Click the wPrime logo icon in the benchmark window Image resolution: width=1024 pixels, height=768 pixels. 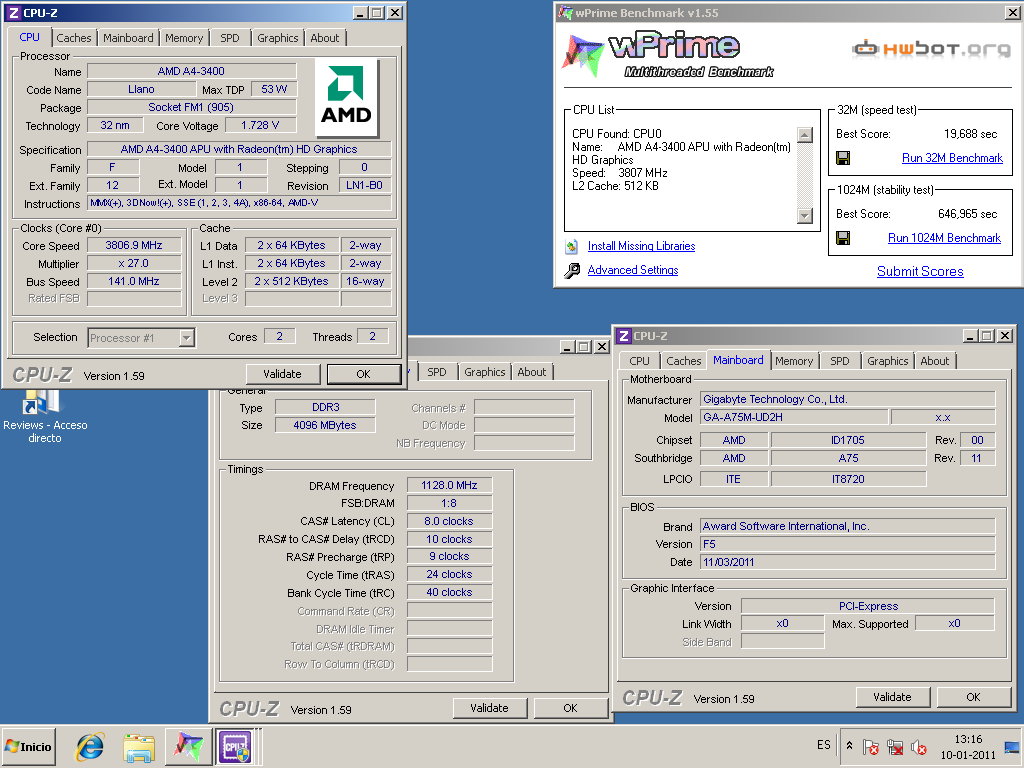[x=582, y=54]
